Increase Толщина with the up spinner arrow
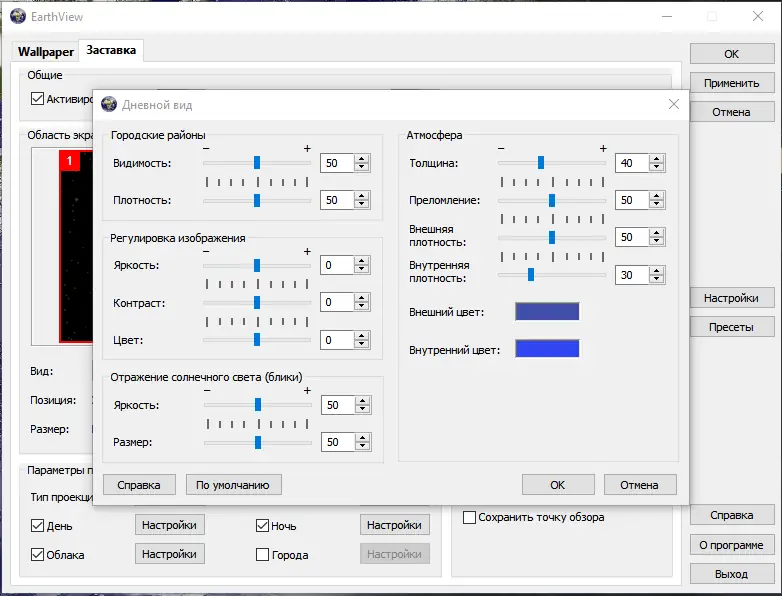782x596 pixels. (657, 159)
